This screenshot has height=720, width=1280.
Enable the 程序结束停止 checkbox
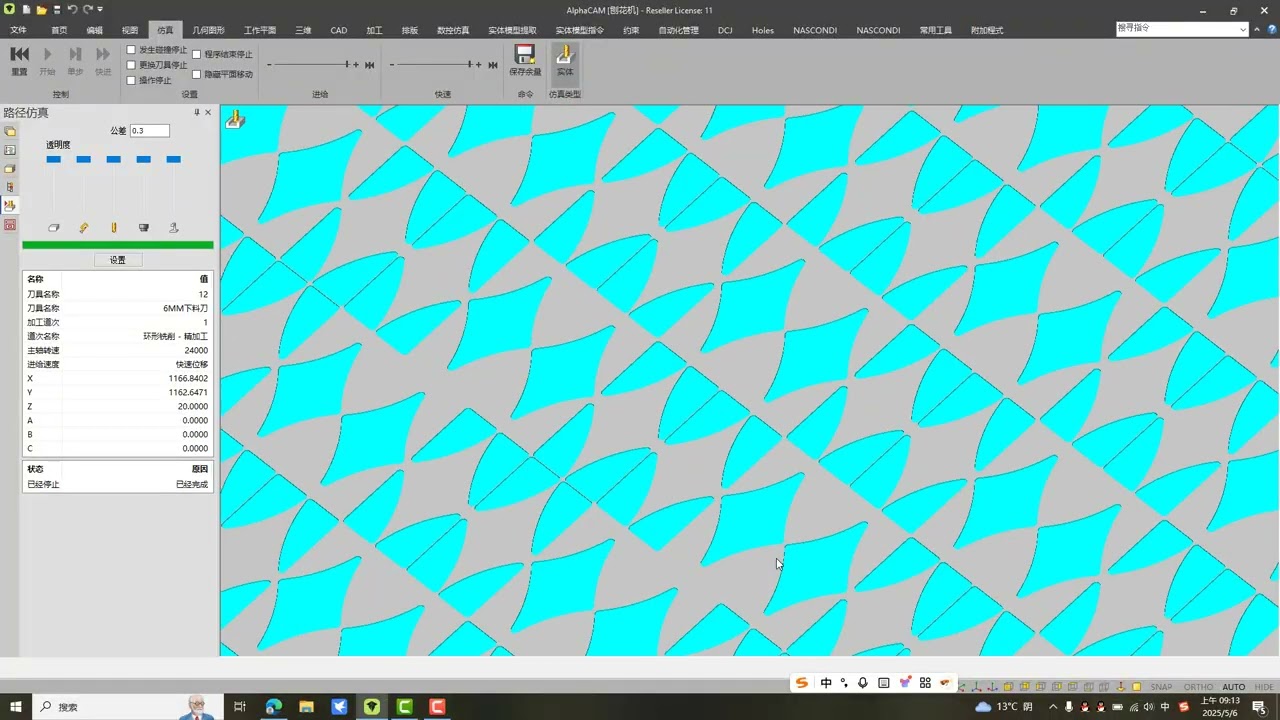pyautogui.click(x=196, y=55)
